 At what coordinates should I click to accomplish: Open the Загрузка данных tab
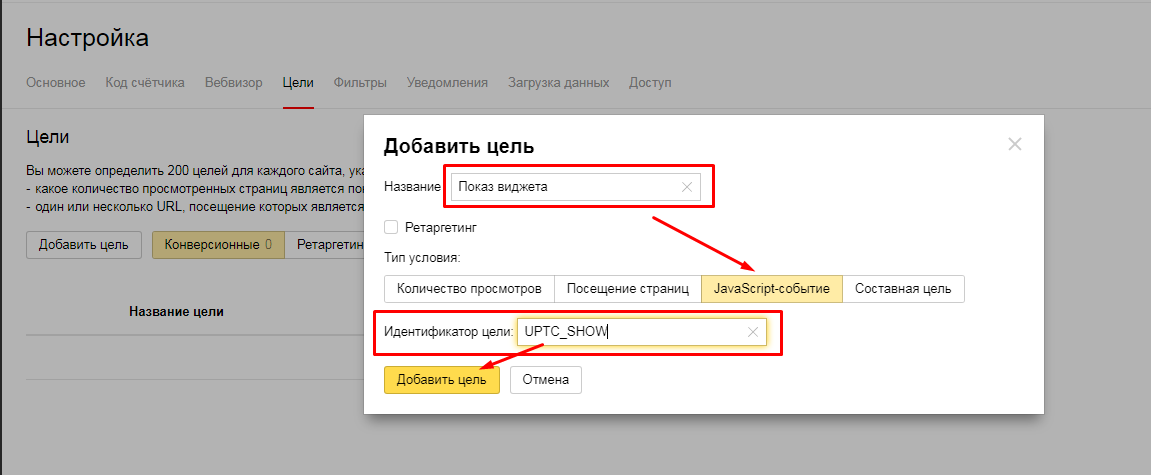pos(558,83)
